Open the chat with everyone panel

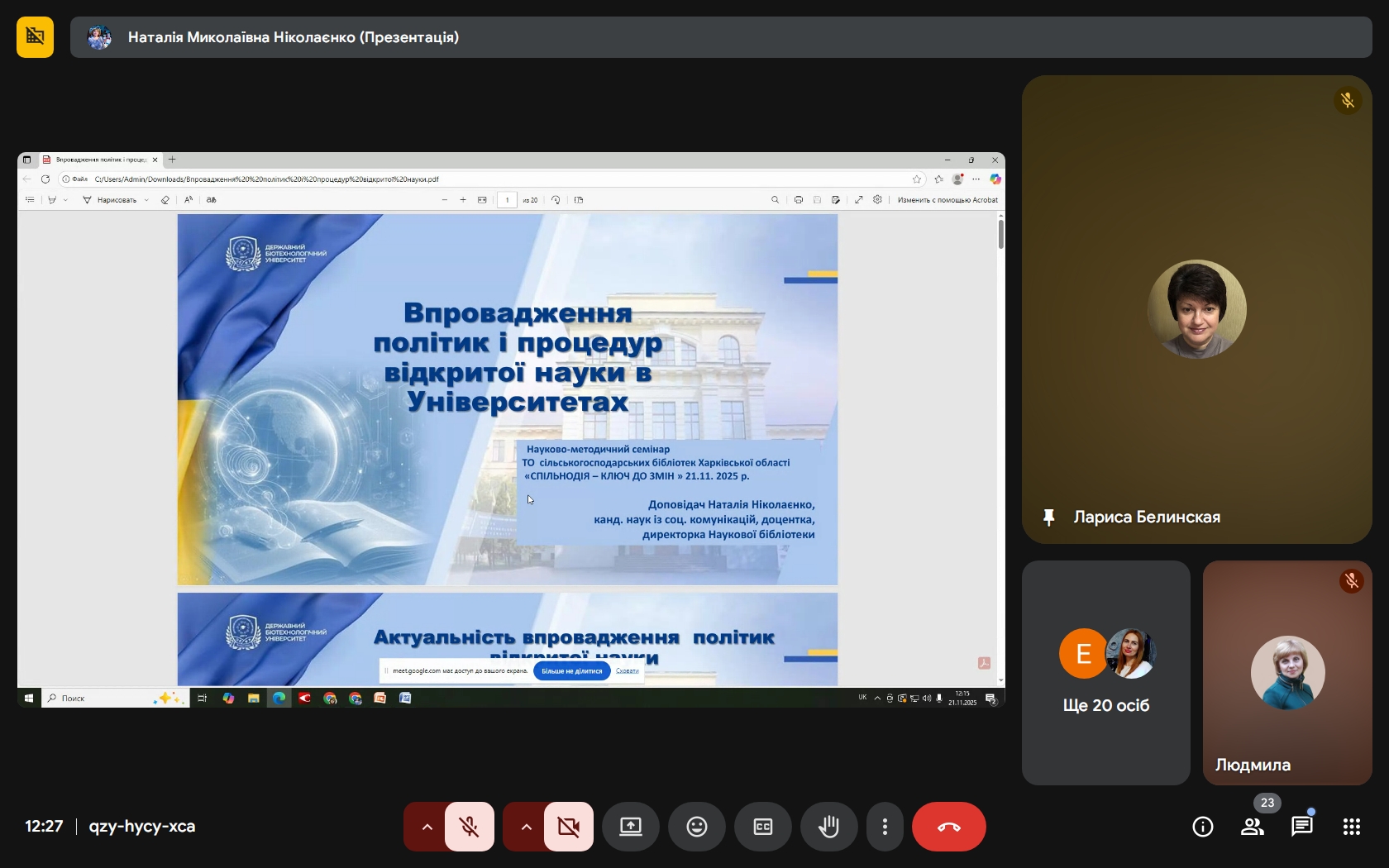coord(1301,827)
